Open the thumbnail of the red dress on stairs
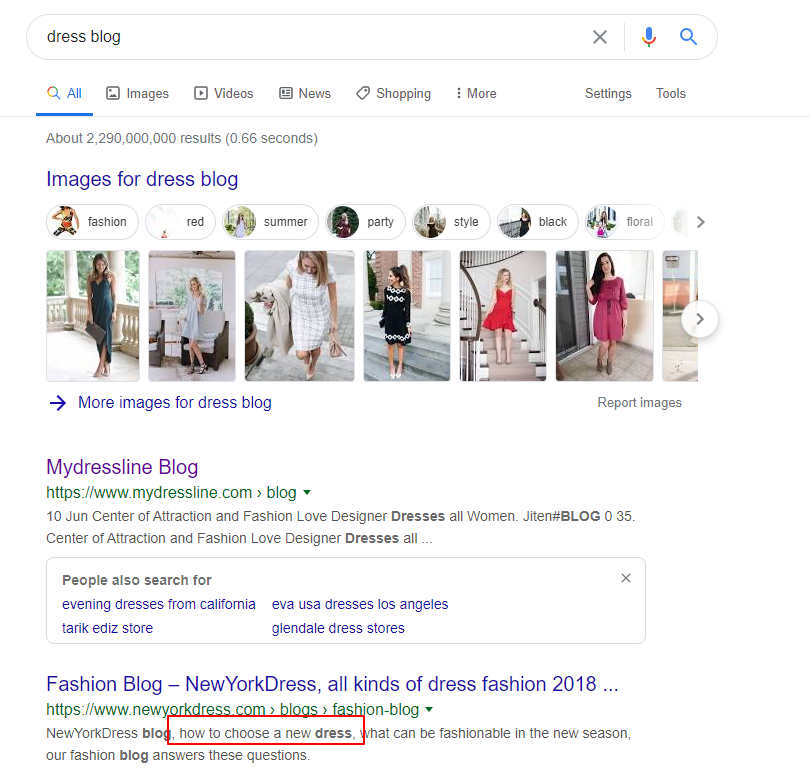This screenshot has width=810, height=782. pos(503,316)
